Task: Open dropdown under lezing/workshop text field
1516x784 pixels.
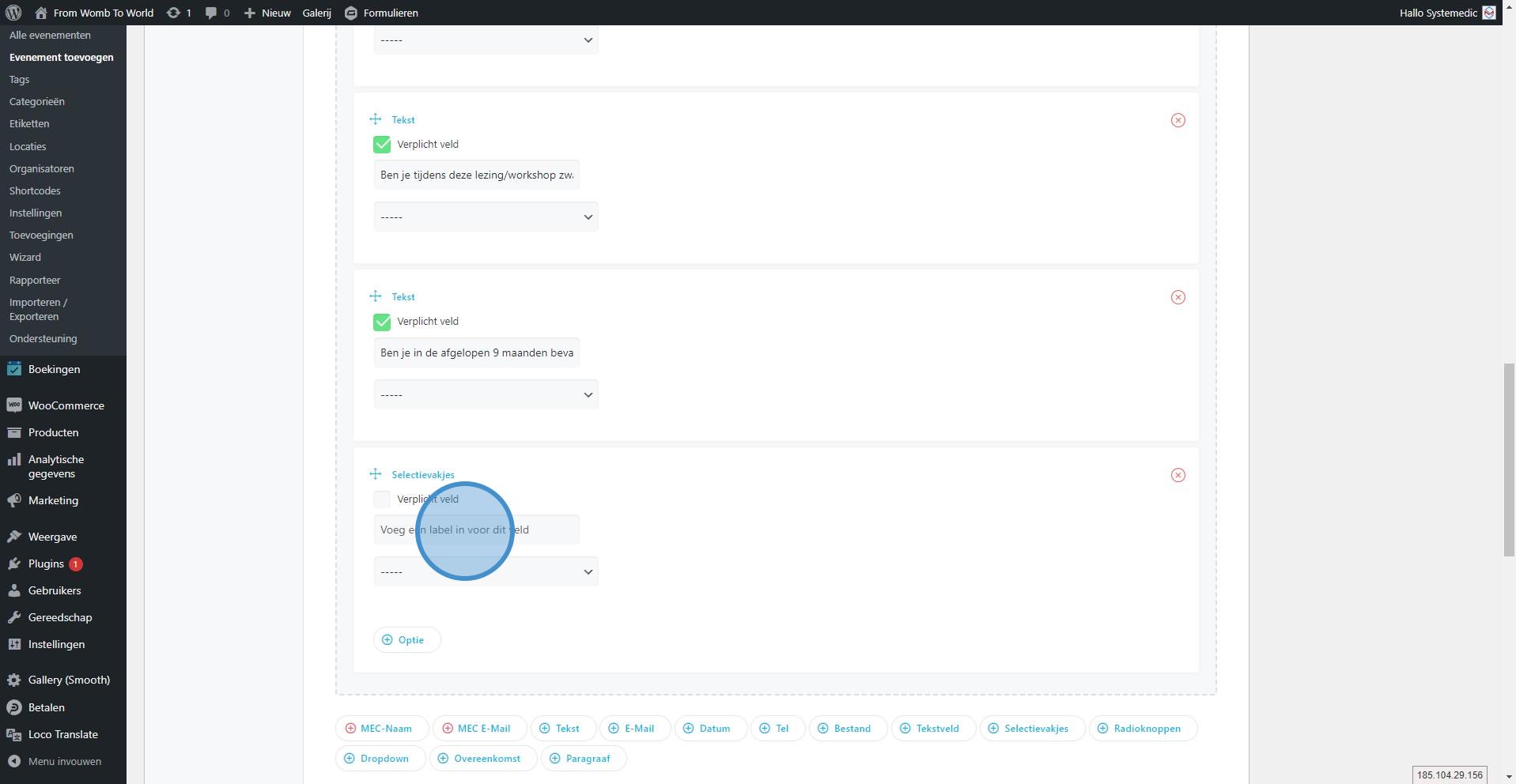Action: tap(486, 217)
